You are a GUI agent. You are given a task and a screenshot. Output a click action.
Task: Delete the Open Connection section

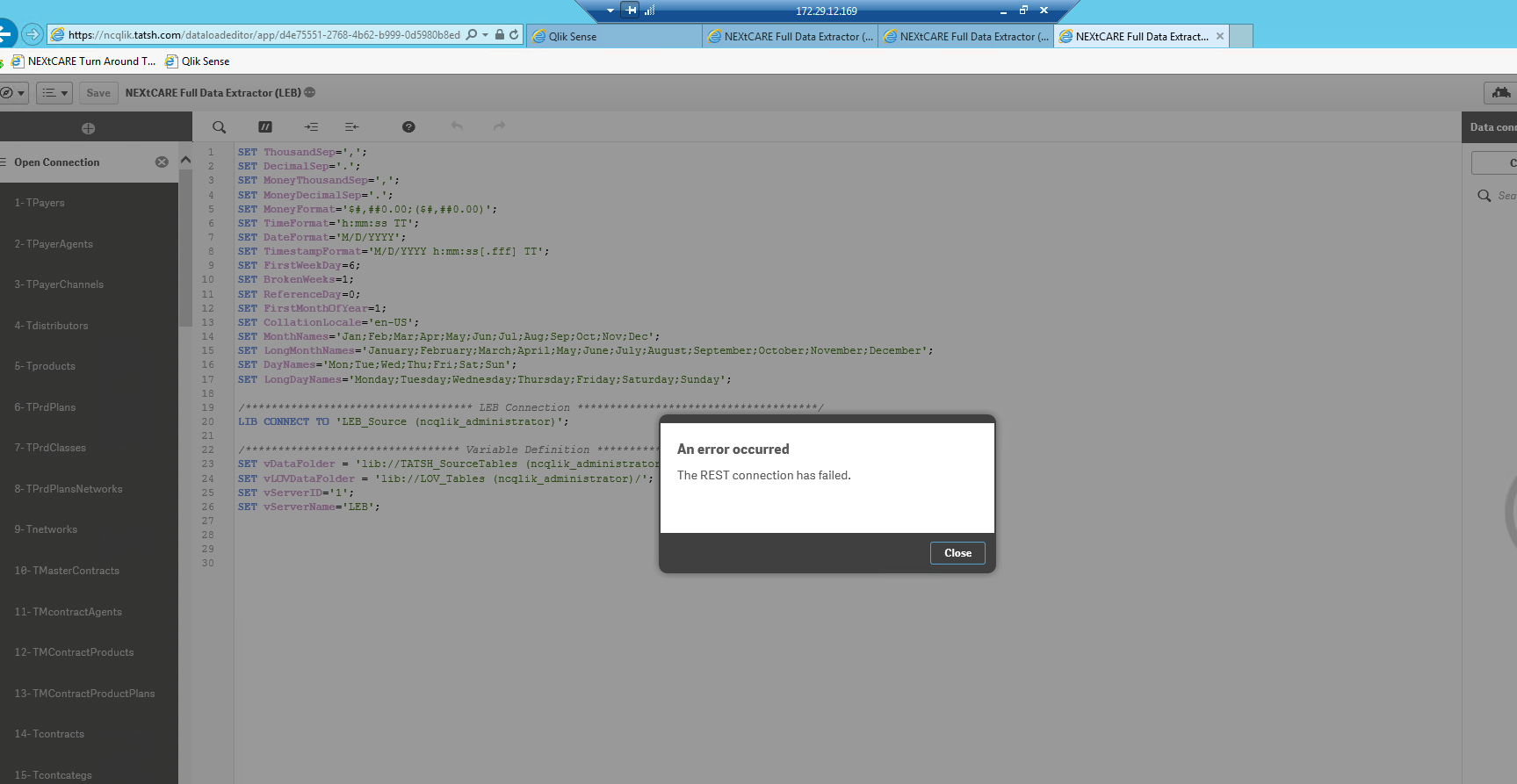(x=162, y=162)
